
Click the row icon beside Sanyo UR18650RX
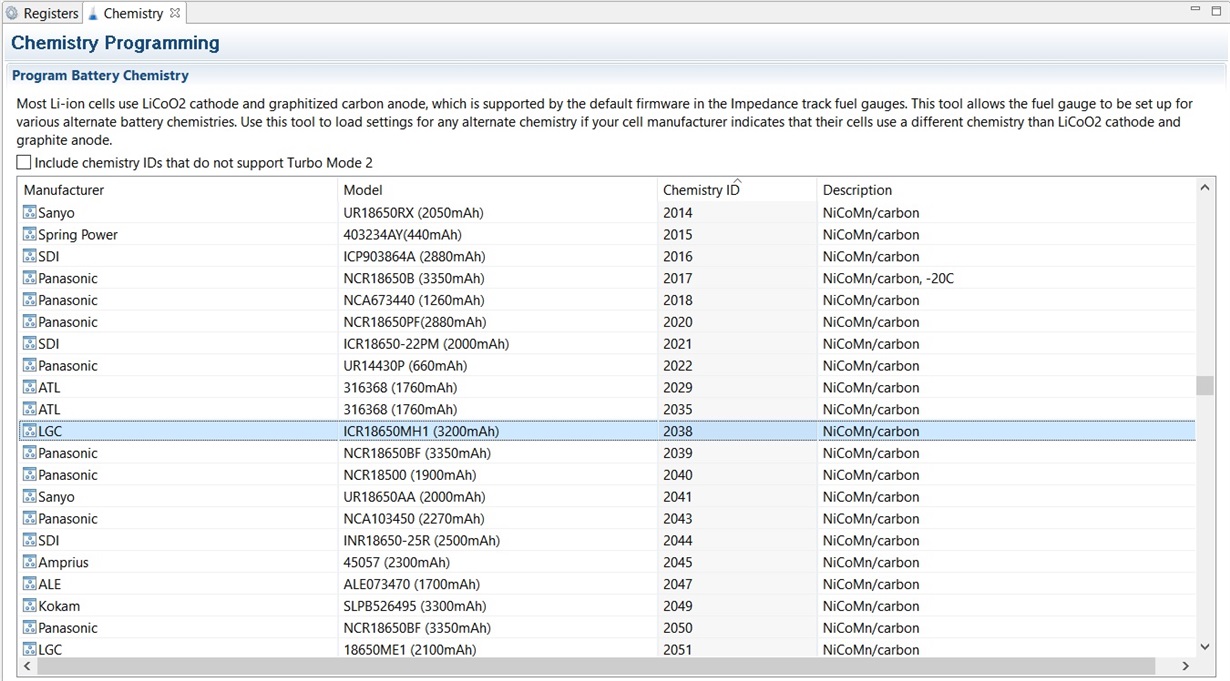pos(29,213)
